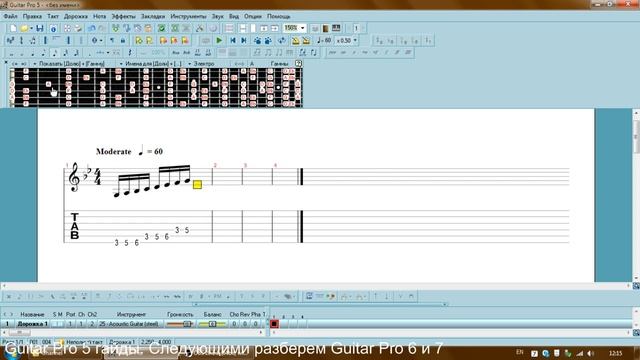Open the folder icon's dropdown arrow
The height and width of the screenshot is (360, 640).
click(x=31, y=28)
